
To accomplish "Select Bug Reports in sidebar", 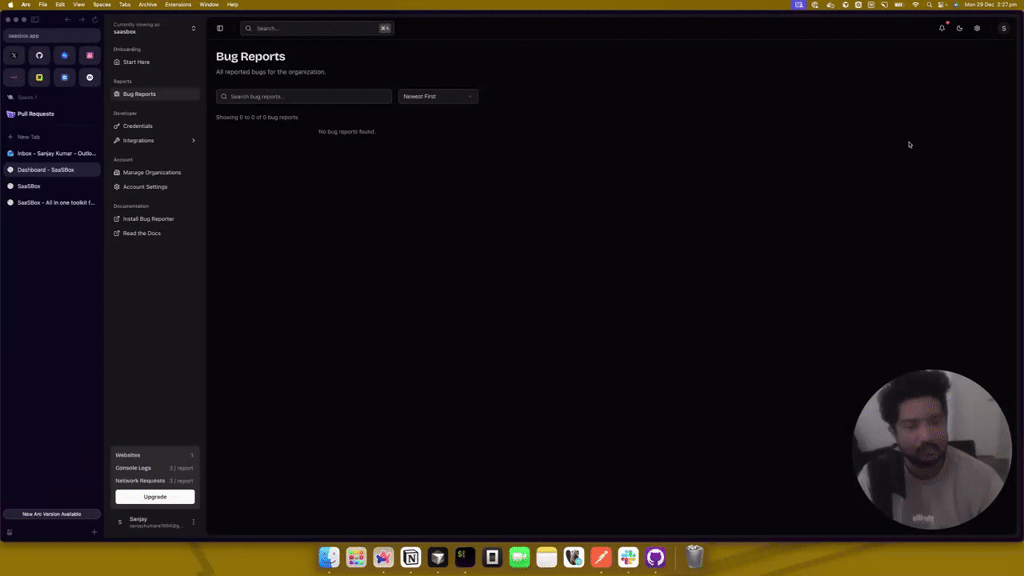I will (155, 94).
